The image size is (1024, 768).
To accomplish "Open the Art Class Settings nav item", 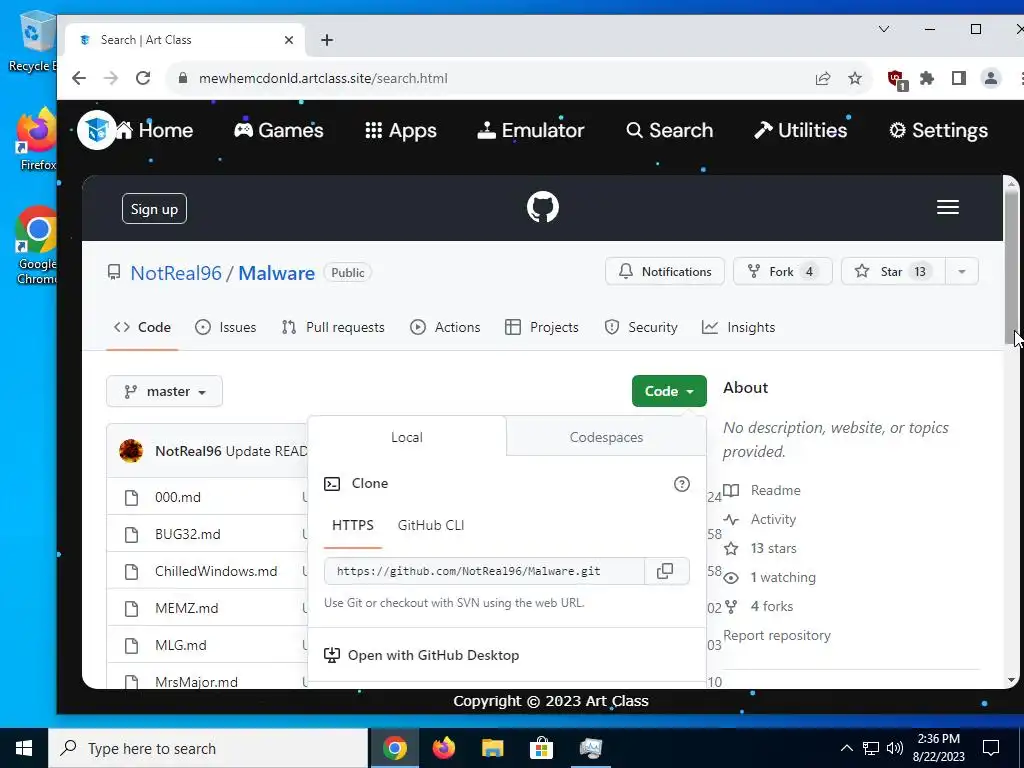I will [938, 130].
